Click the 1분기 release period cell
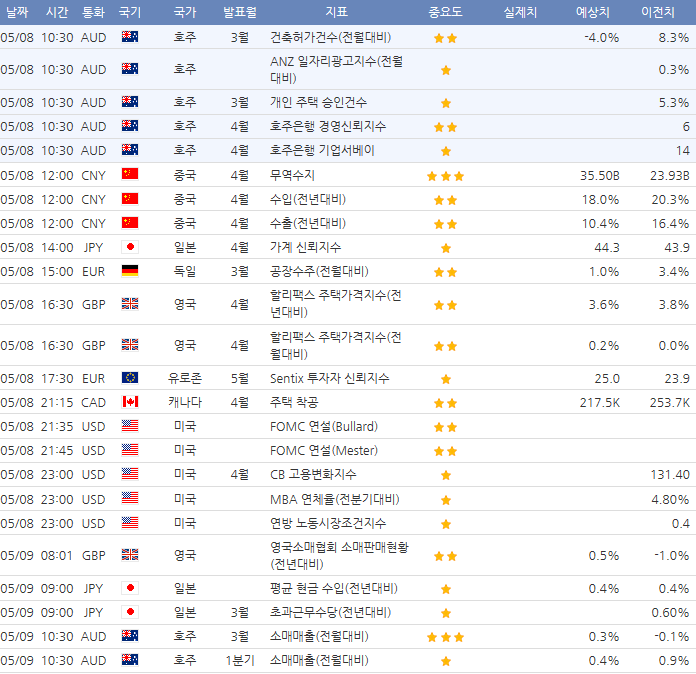Viewport: 696px width, 674px height. (240, 661)
